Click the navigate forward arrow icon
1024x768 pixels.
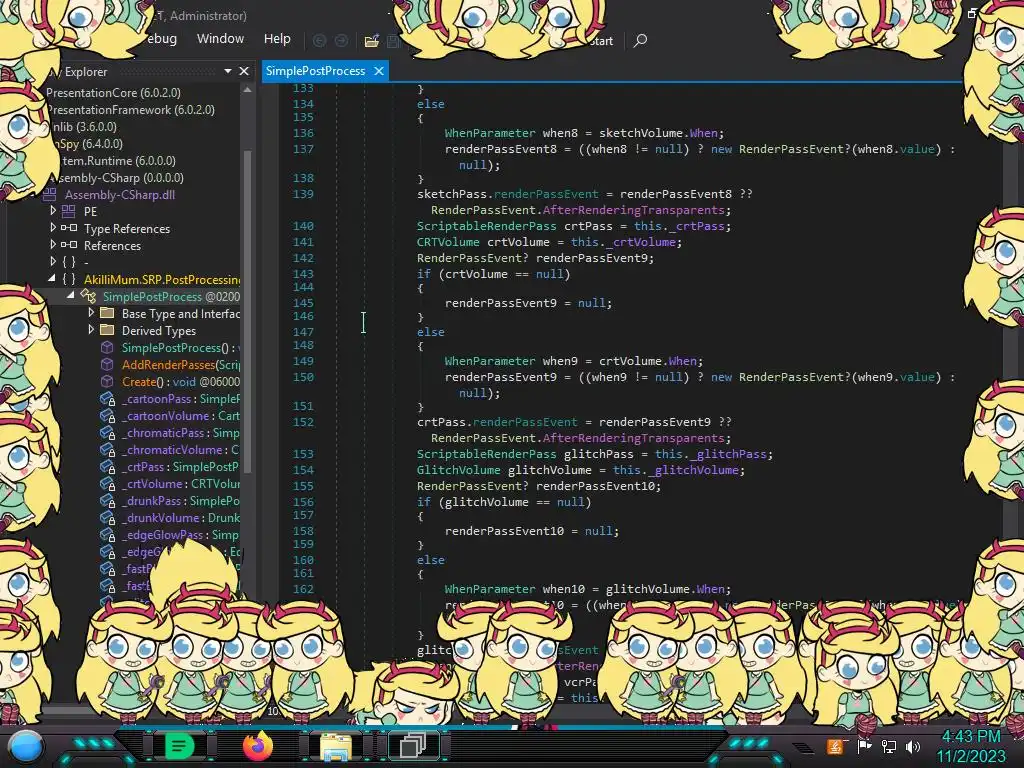[x=342, y=40]
